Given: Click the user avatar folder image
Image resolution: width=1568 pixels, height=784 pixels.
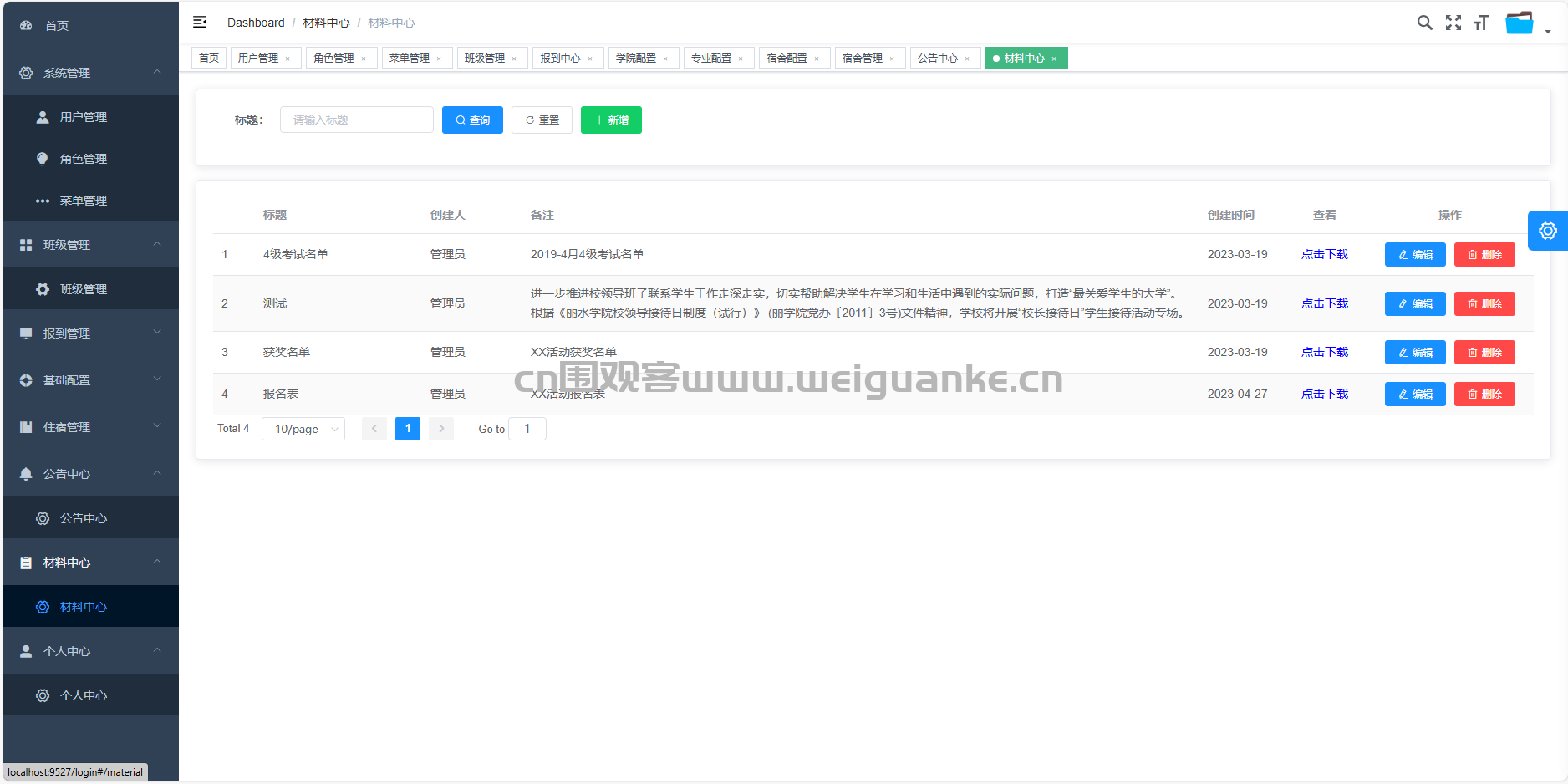Looking at the screenshot, I should tap(1520, 23).
